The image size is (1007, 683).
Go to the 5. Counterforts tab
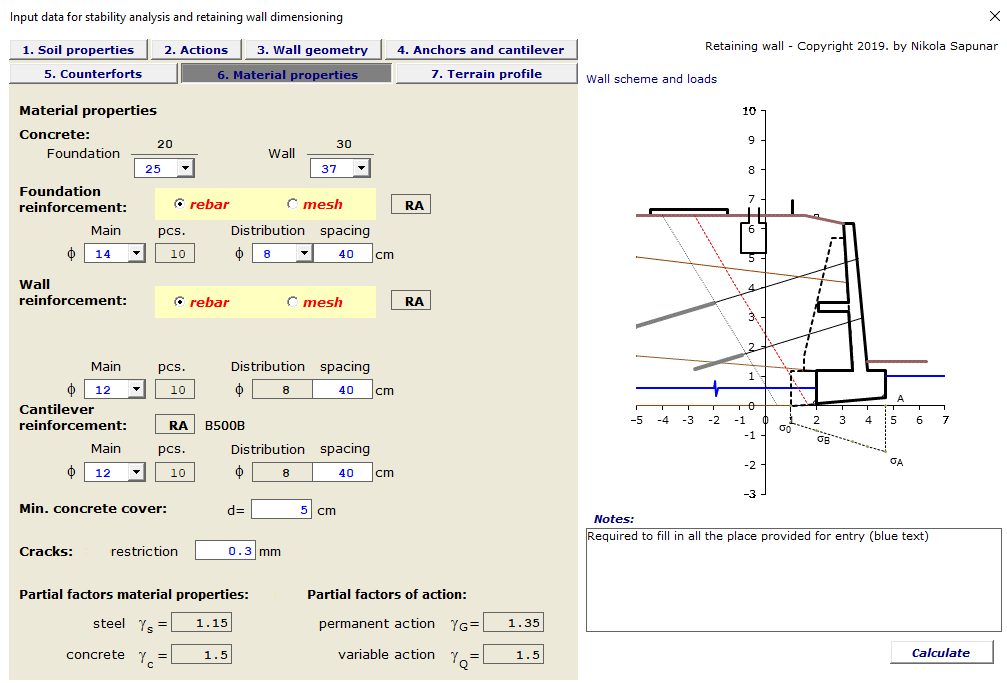93,72
